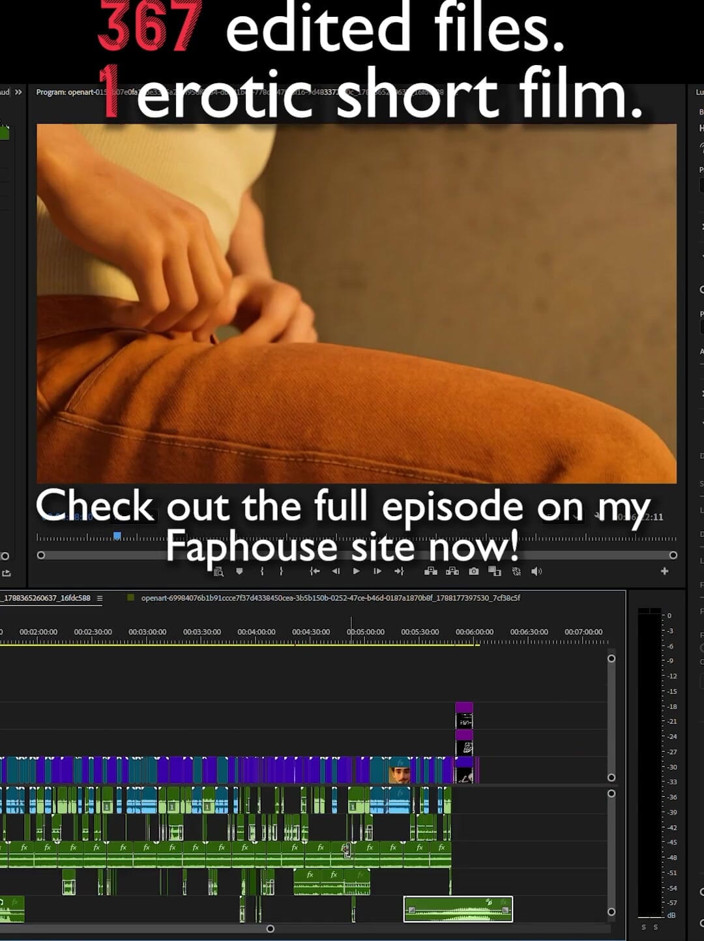Click ruler timecode 00:03:00:00

click(148, 632)
